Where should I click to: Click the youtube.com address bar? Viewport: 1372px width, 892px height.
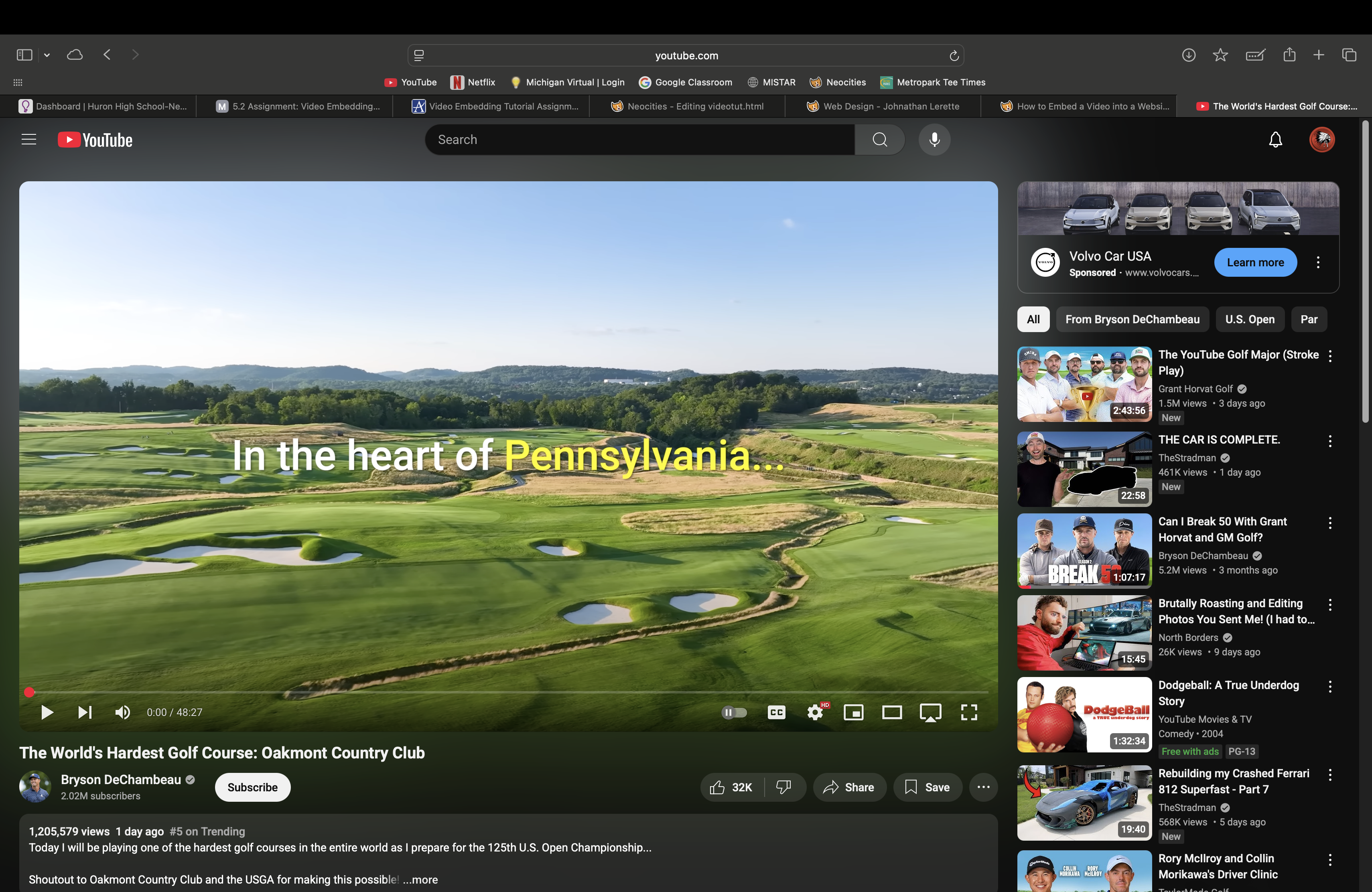coord(686,55)
